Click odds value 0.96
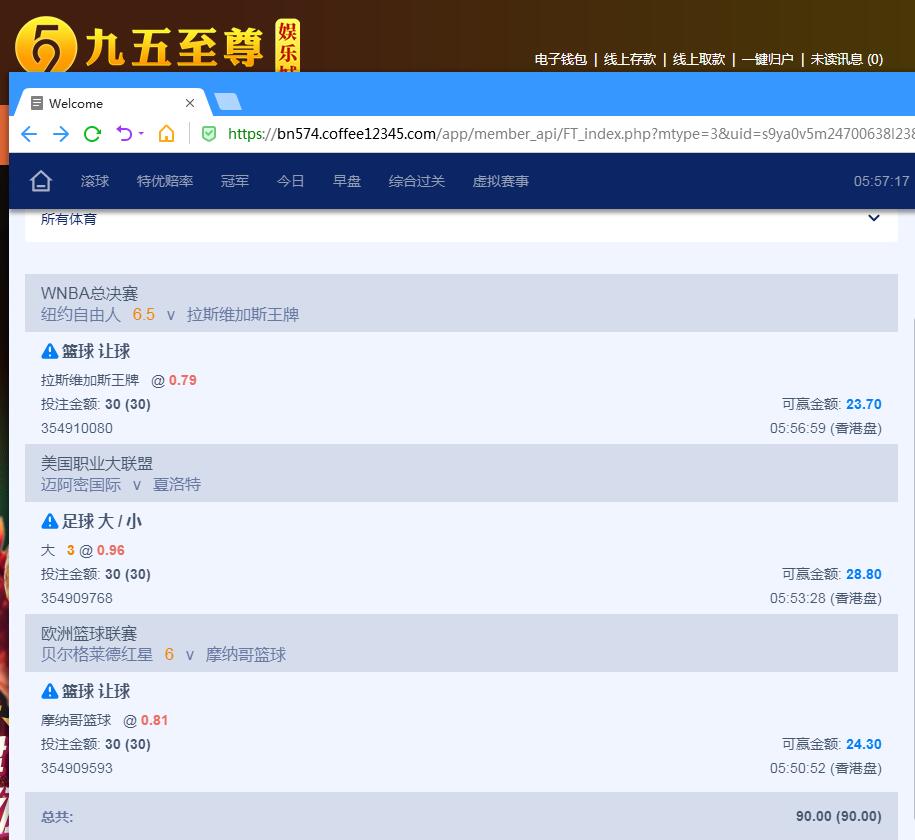 coord(111,550)
